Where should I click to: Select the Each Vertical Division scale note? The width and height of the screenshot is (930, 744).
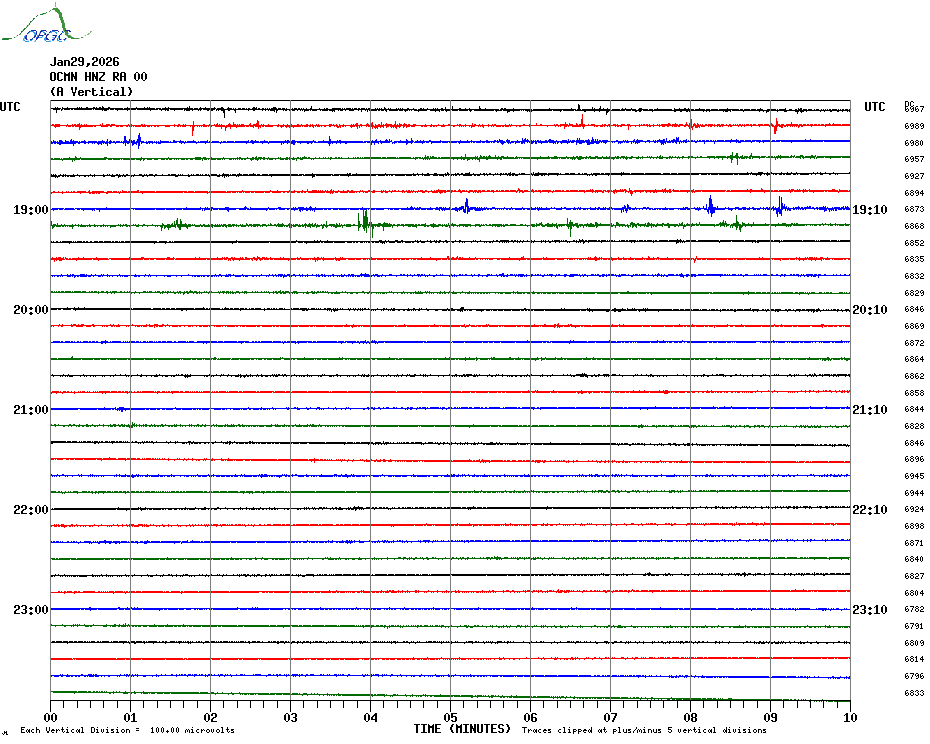127,730
